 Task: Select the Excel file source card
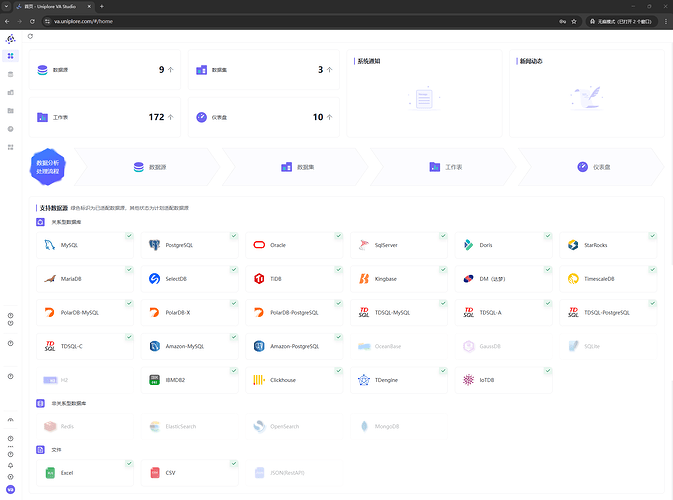pos(85,473)
